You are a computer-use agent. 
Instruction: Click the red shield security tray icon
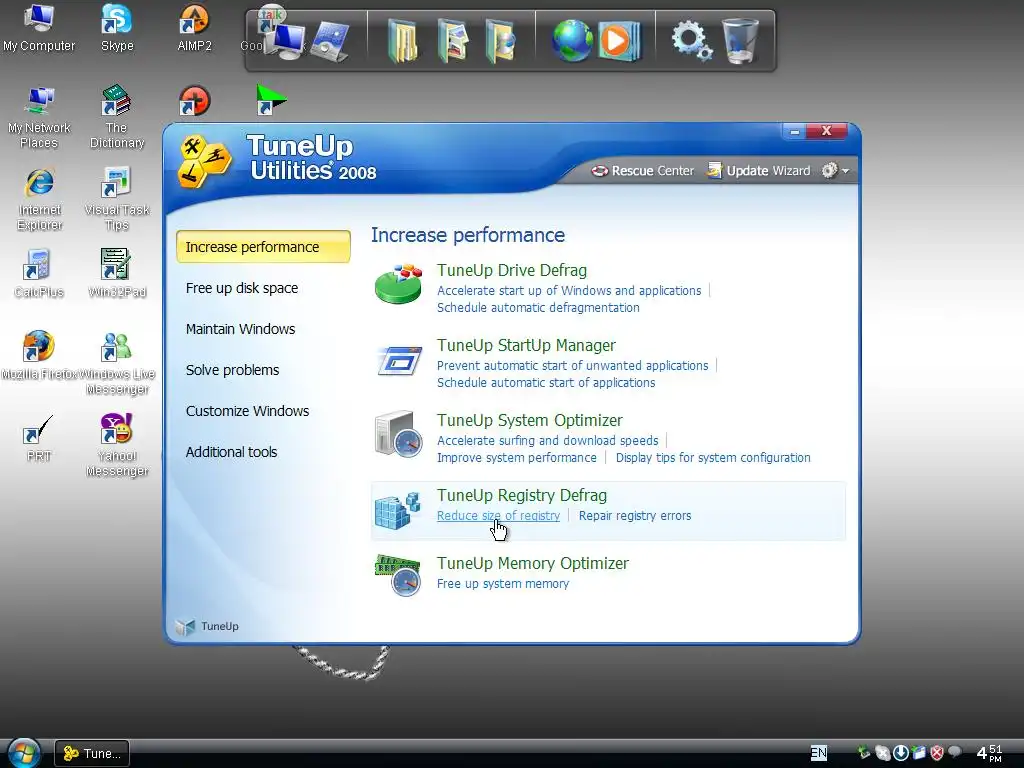pos(936,753)
